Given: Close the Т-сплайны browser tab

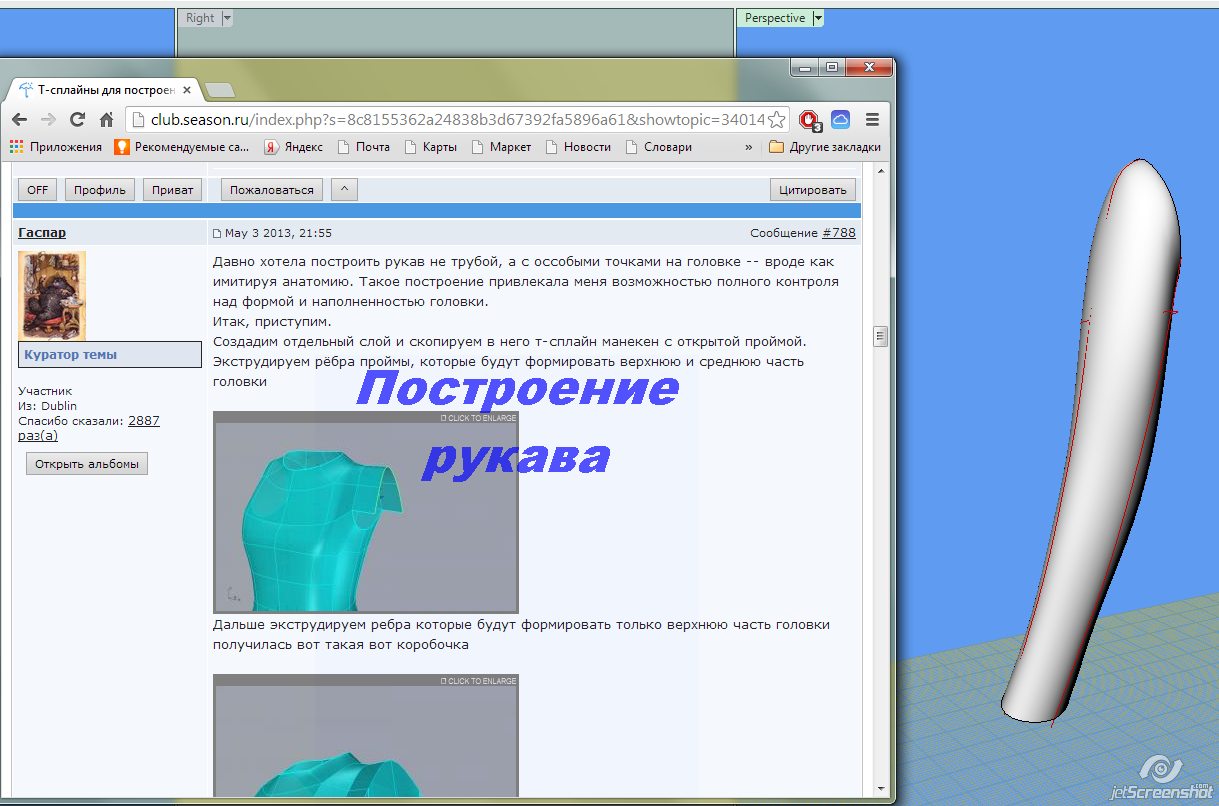Looking at the screenshot, I should 187,90.
